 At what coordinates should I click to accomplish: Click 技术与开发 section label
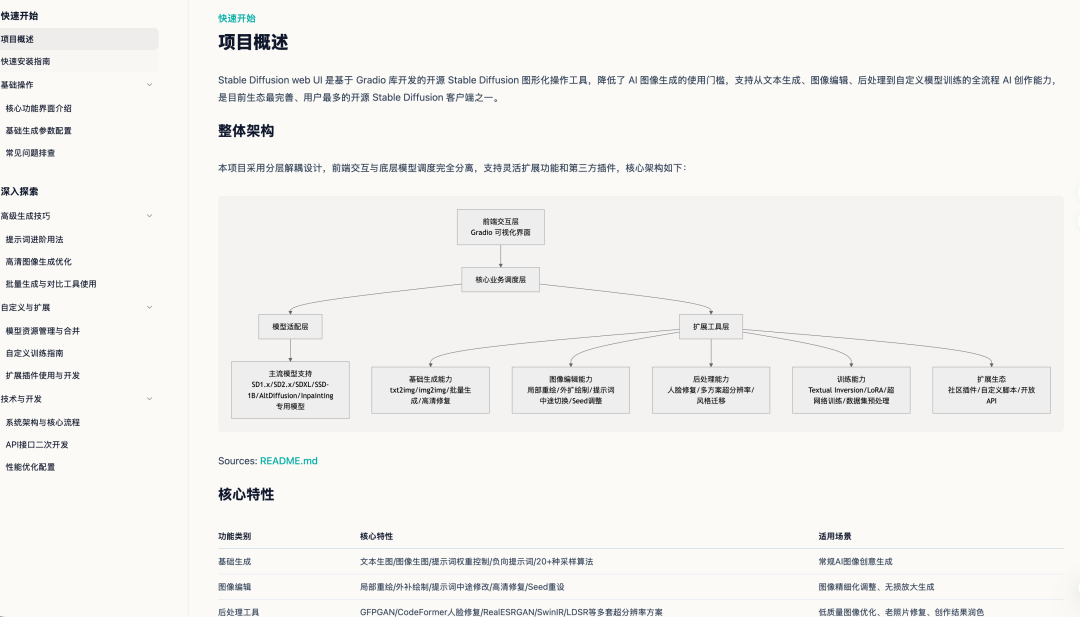[x=21, y=399]
